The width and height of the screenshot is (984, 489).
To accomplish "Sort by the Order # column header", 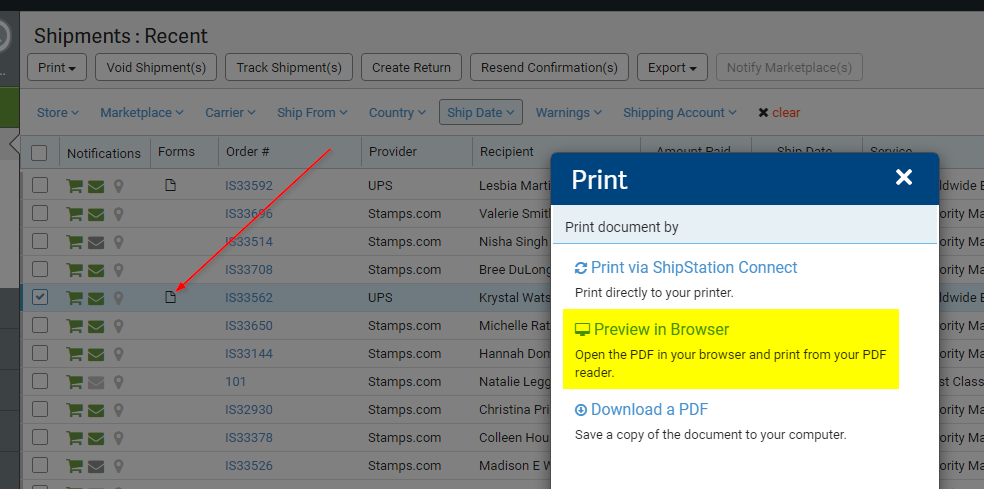I will coord(247,152).
